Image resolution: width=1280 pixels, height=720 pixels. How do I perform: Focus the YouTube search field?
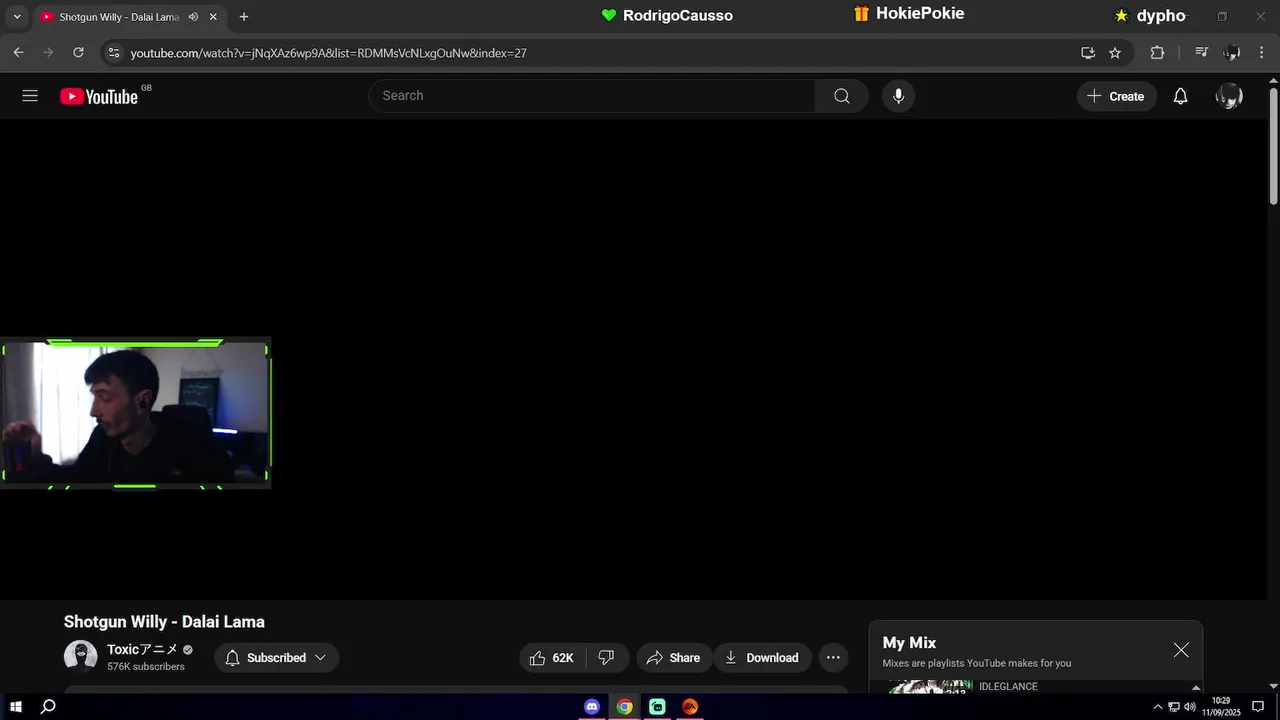(592, 96)
